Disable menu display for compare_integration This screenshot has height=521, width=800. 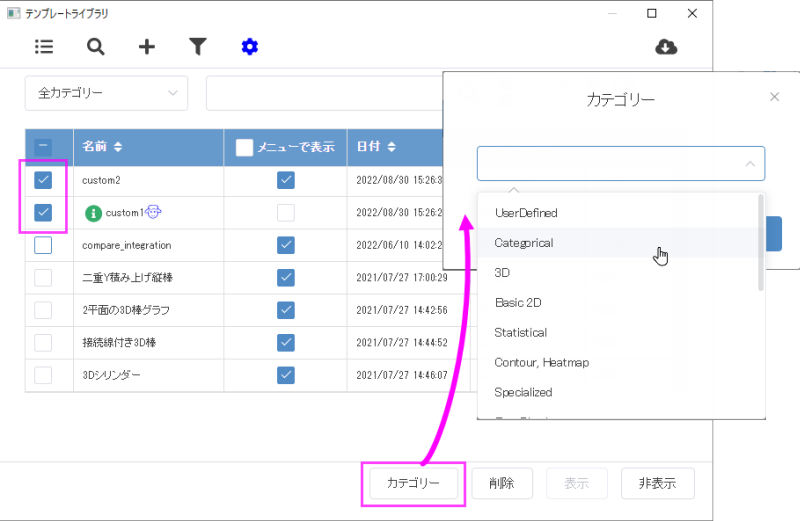(x=286, y=245)
